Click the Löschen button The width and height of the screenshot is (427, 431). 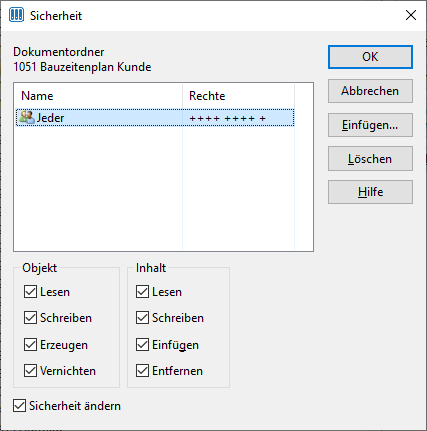tap(370, 159)
